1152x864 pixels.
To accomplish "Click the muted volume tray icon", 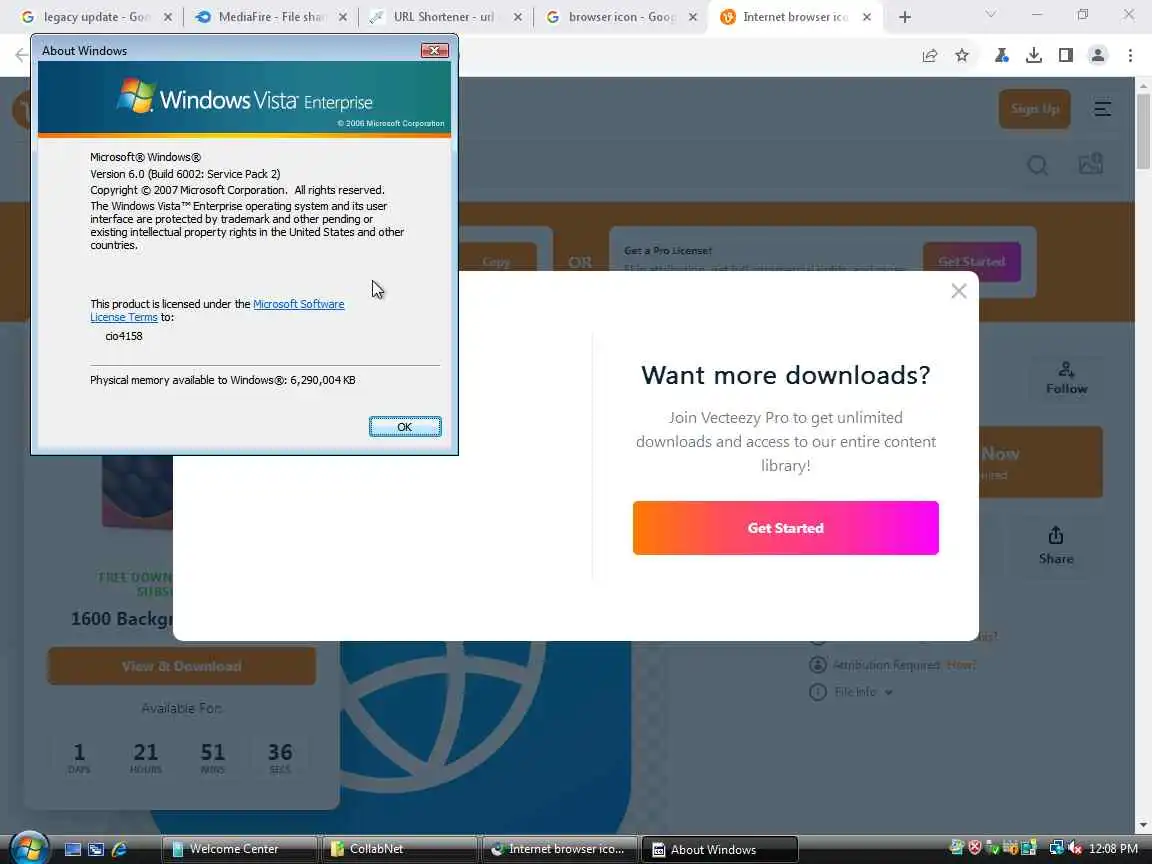I will (x=1075, y=848).
